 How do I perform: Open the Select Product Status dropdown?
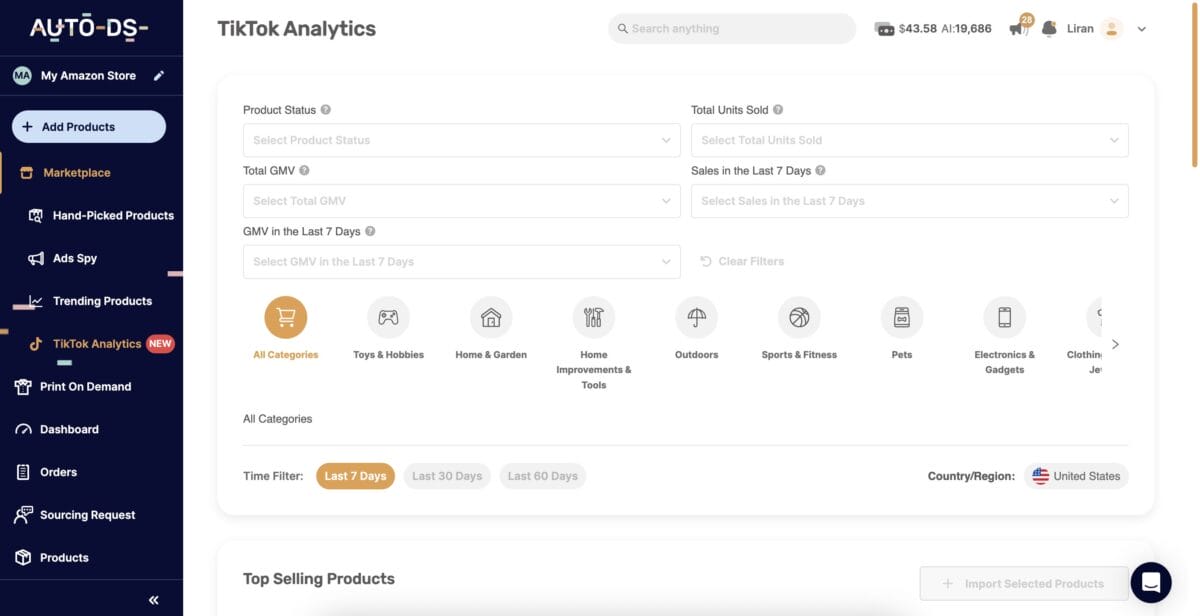tap(461, 140)
